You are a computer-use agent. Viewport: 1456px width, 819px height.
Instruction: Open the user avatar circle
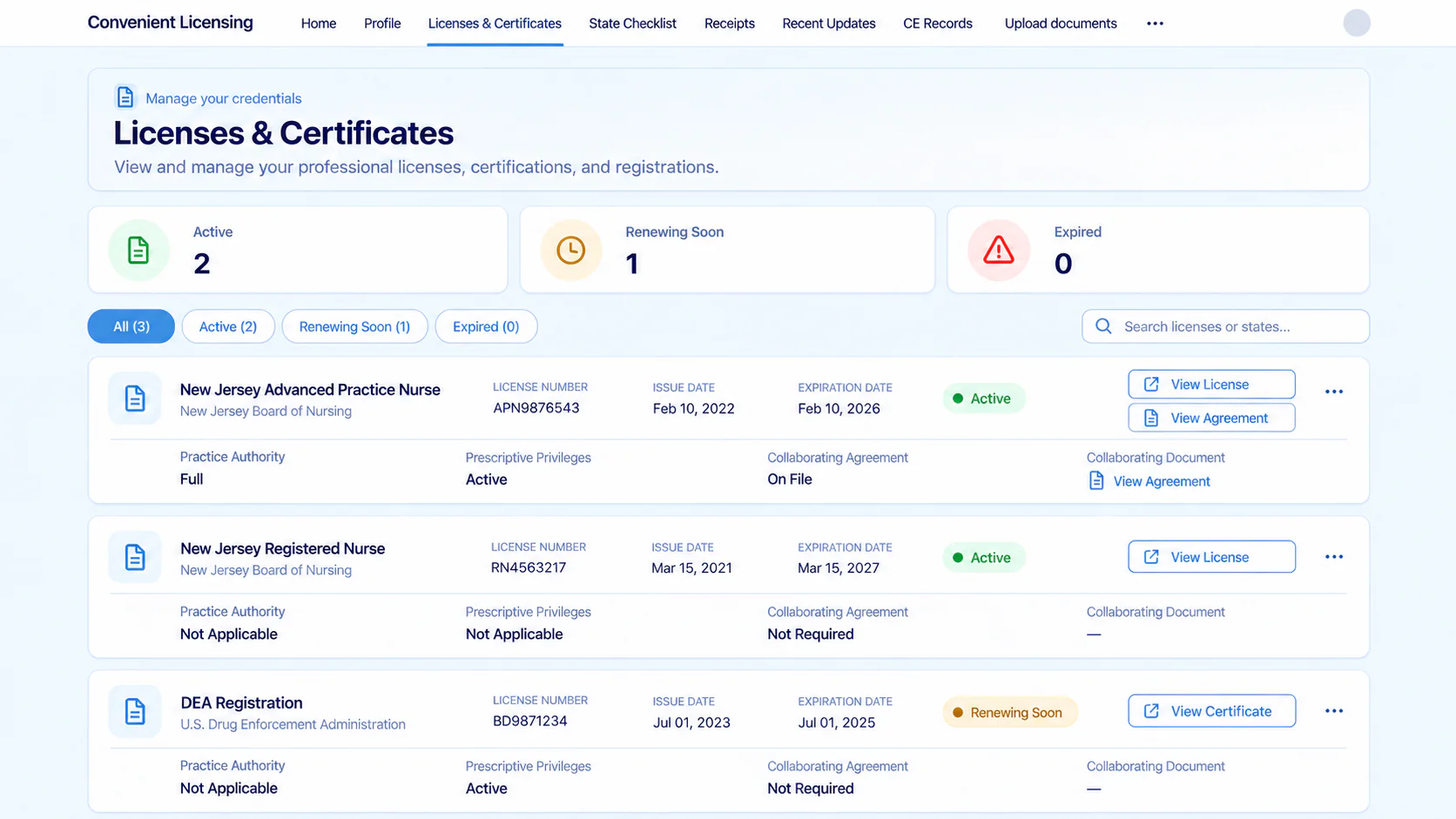click(1356, 23)
